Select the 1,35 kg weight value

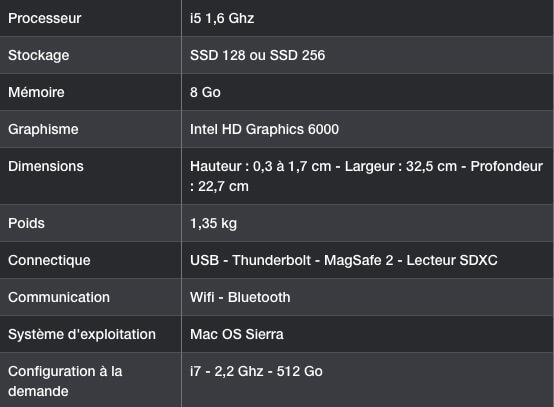coord(213,224)
